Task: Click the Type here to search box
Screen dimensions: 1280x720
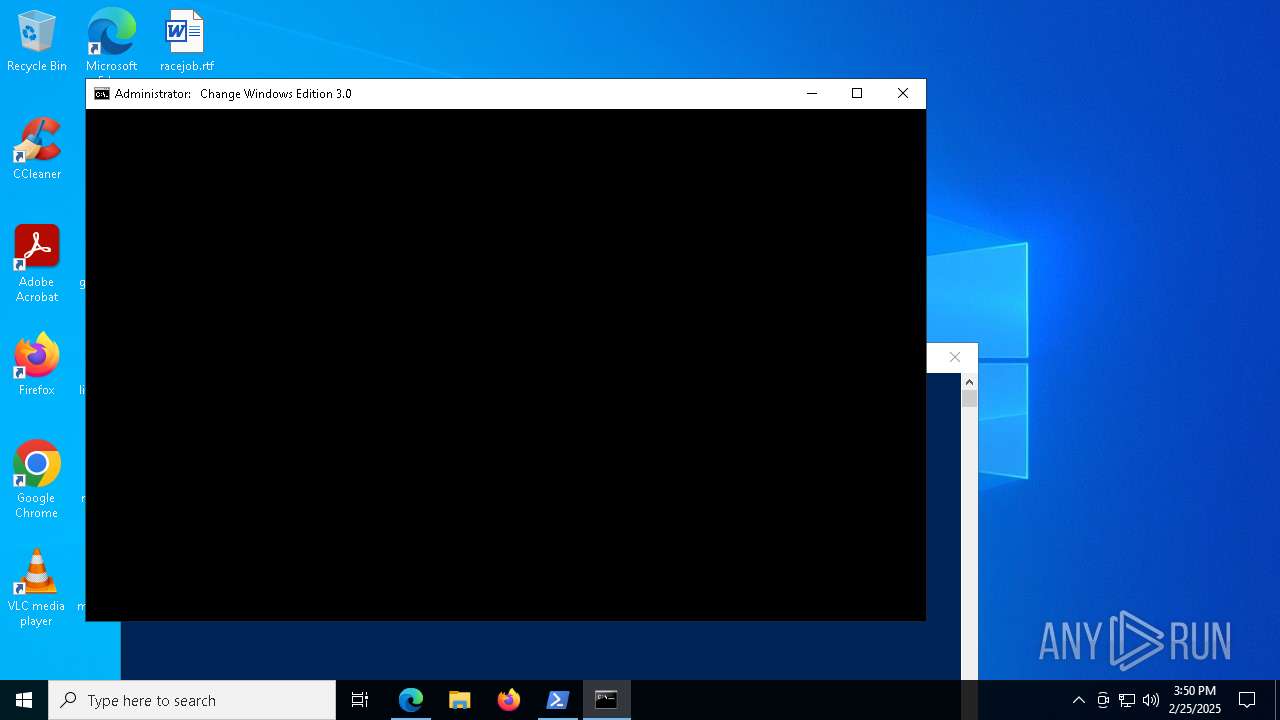Action: click(x=192, y=700)
